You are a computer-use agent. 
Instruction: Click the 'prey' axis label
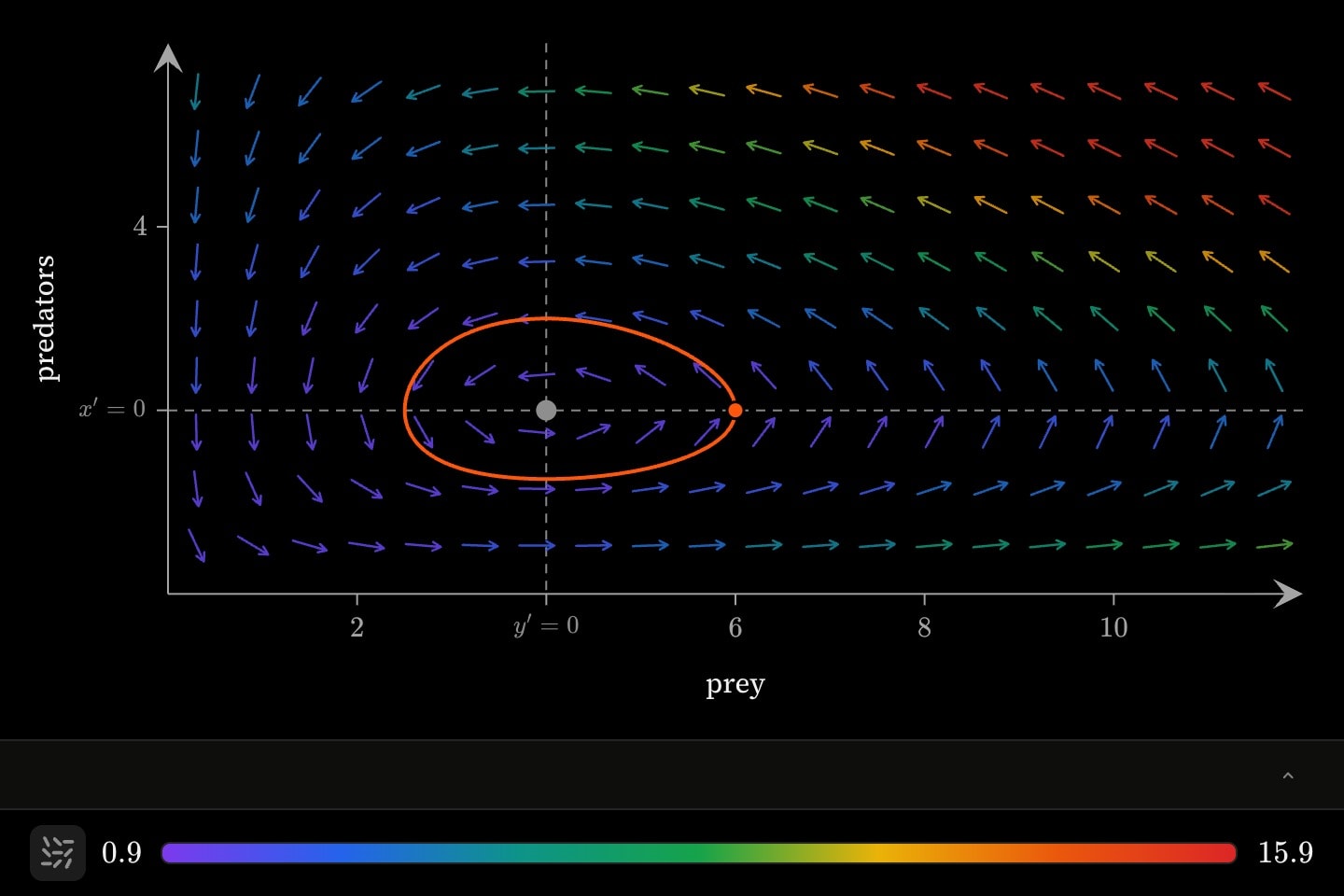735,685
